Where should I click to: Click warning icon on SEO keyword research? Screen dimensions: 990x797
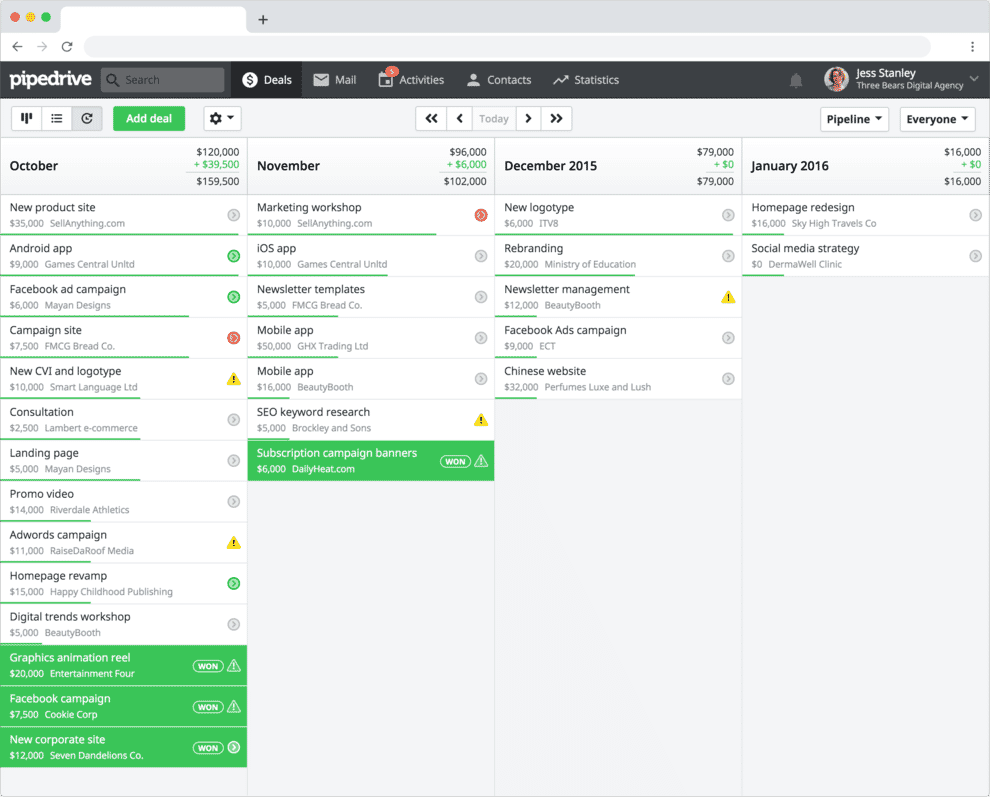[481, 420]
